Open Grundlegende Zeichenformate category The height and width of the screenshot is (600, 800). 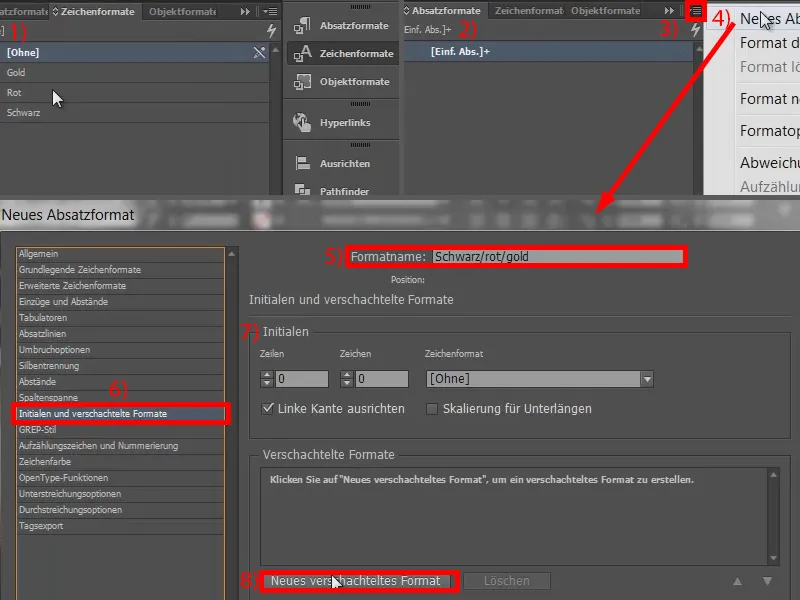120,270
